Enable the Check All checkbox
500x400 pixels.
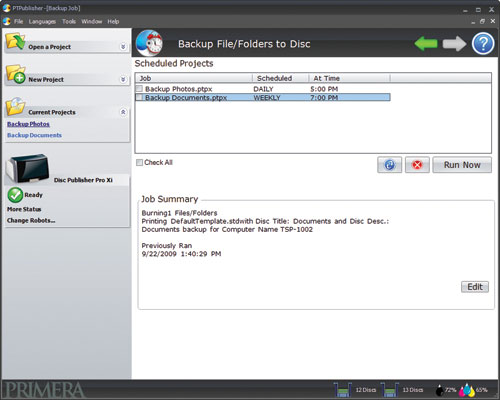pos(139,162)
